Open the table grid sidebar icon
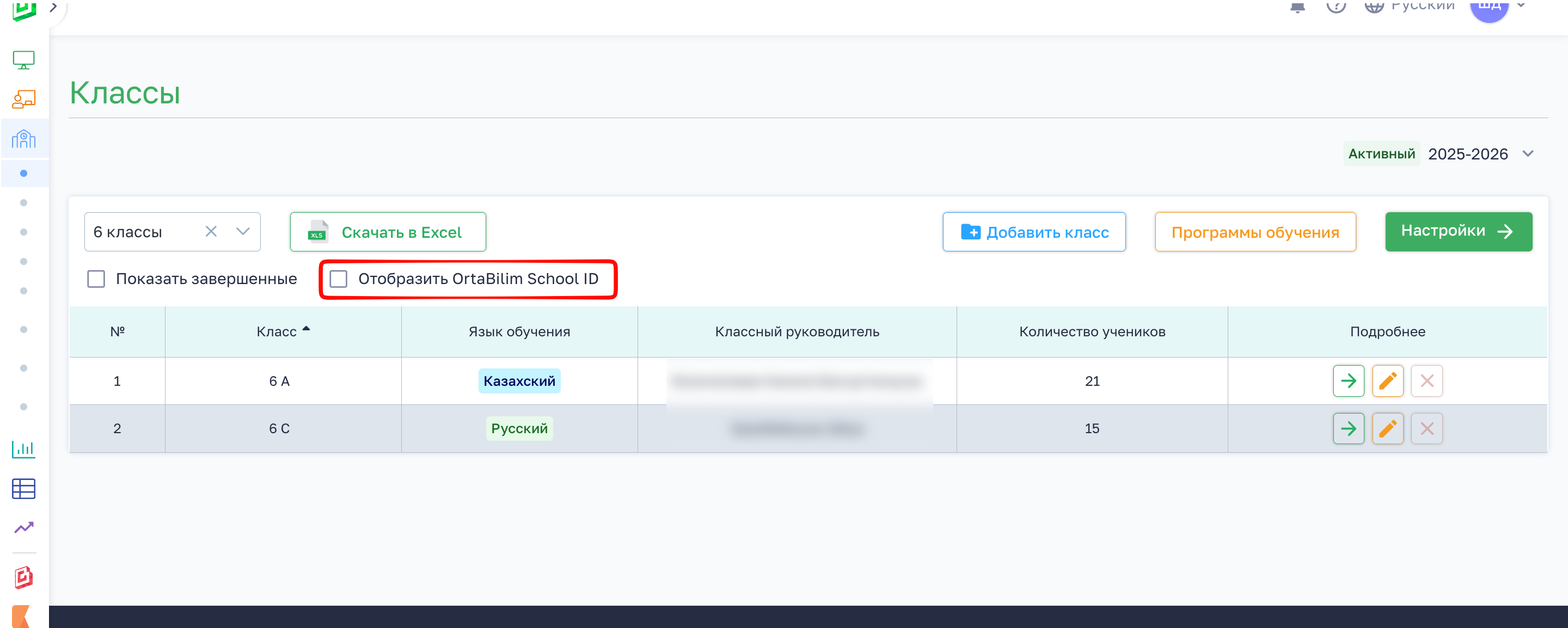1568x628 pixels. point(24,489)
